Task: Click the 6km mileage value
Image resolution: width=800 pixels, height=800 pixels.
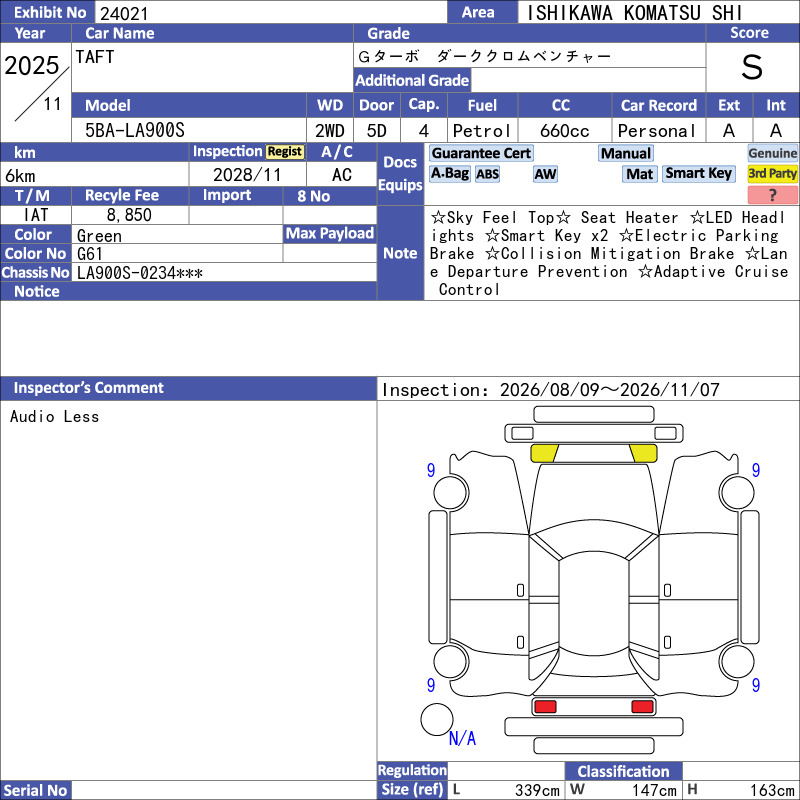Action: tap(20, 176)
